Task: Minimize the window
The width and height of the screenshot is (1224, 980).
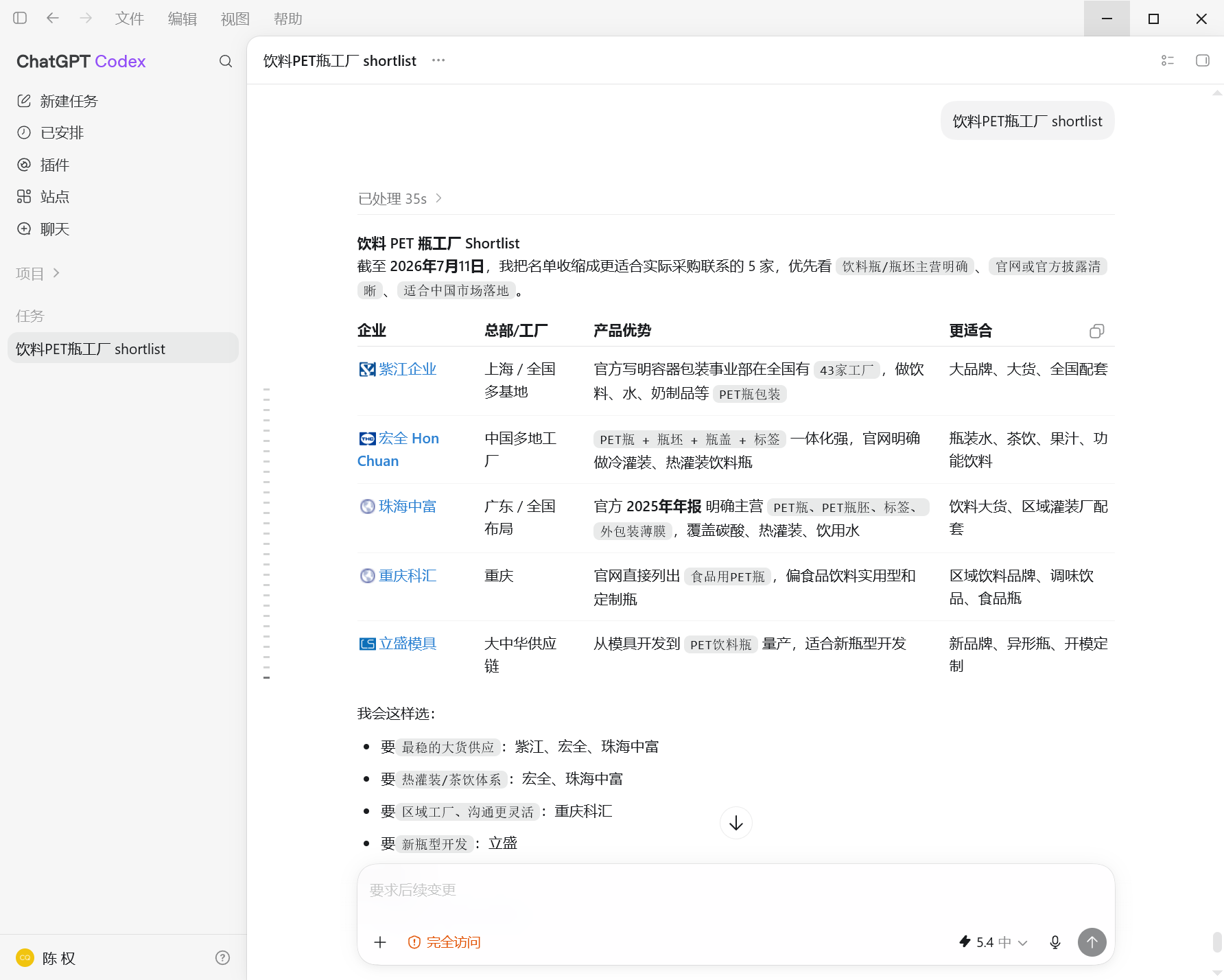Action: [x=1107, y=19]
